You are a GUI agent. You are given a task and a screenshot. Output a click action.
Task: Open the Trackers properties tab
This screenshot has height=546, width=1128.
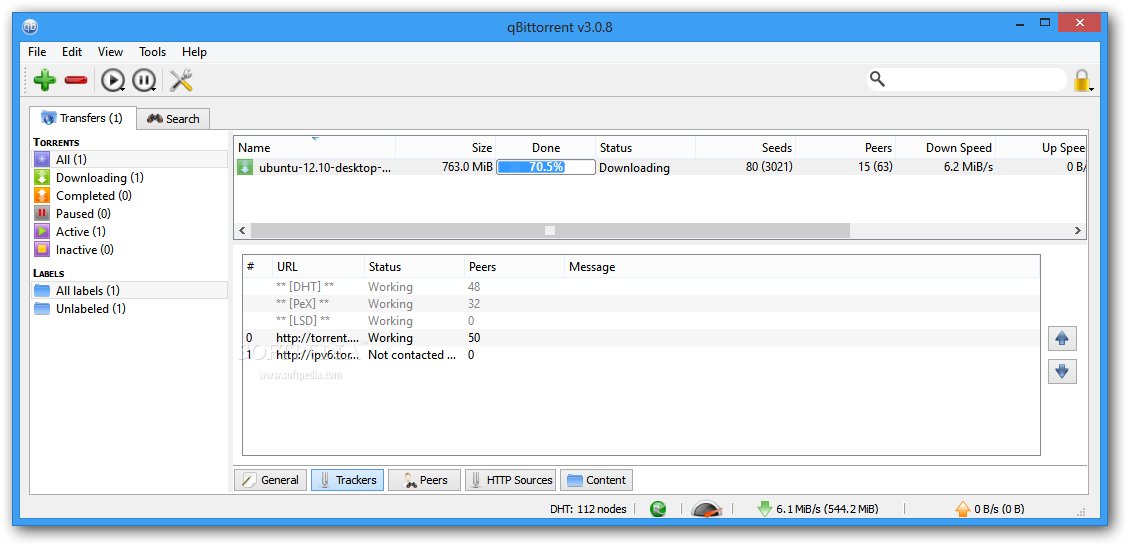tap(347, 480)
